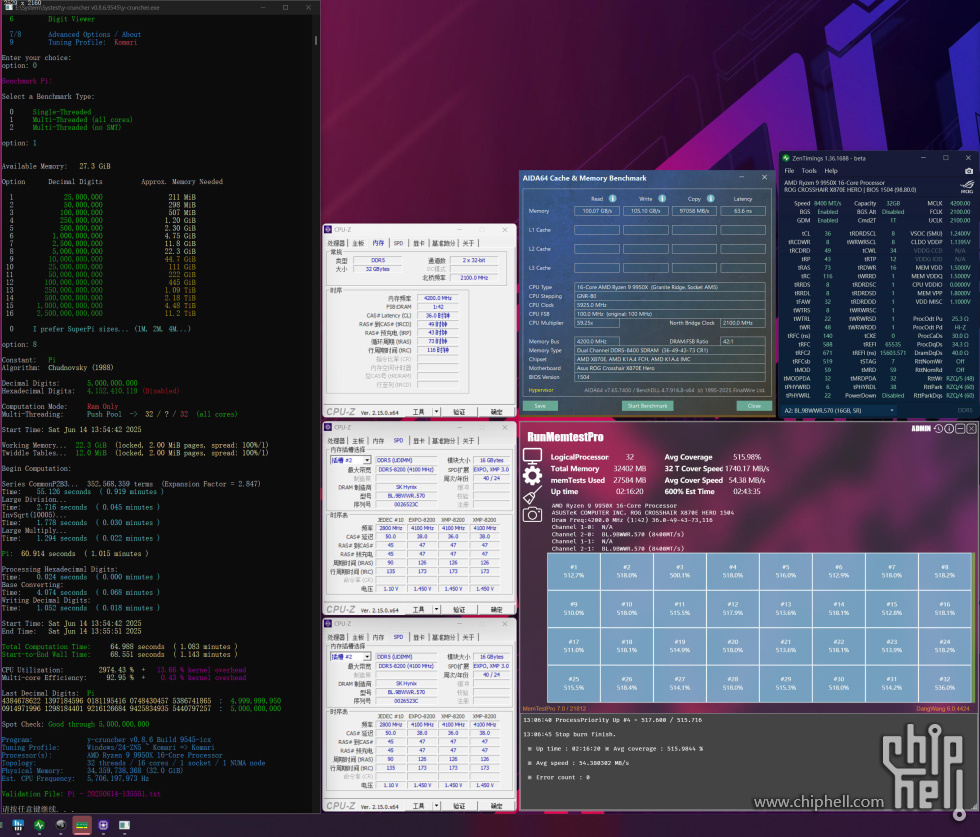Viewport: 980px width, 837px height.
Task: Click Save button in AIDA64 benchmark
Action: [540, 406]
